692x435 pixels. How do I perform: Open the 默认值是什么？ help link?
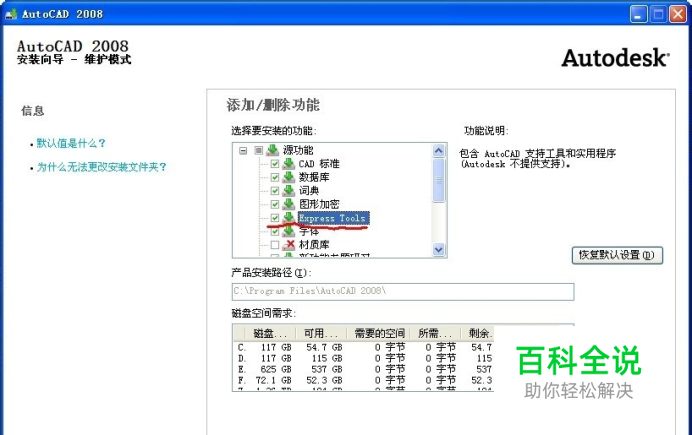pos(71,143)
